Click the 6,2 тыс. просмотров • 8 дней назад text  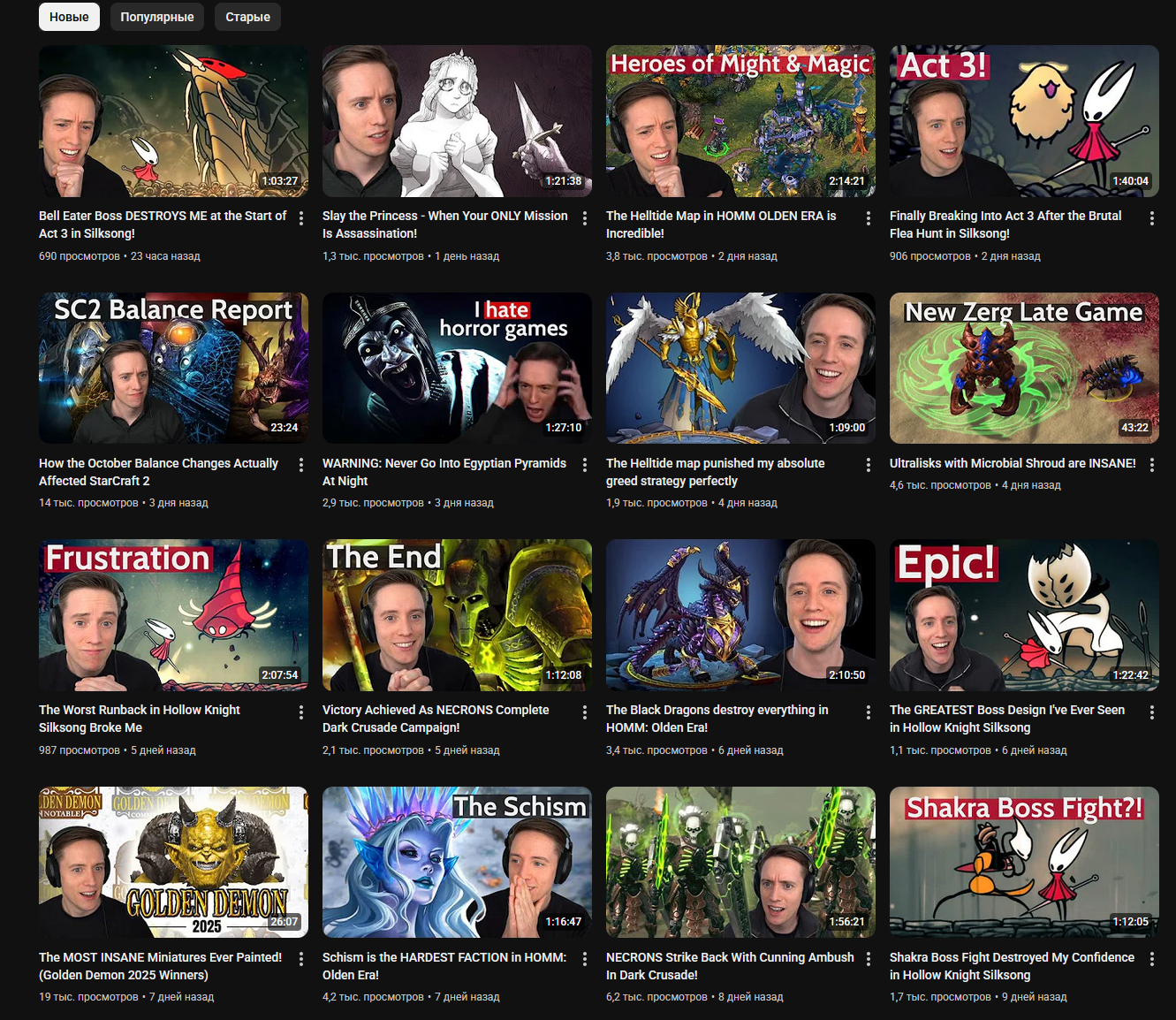point(694,997)
